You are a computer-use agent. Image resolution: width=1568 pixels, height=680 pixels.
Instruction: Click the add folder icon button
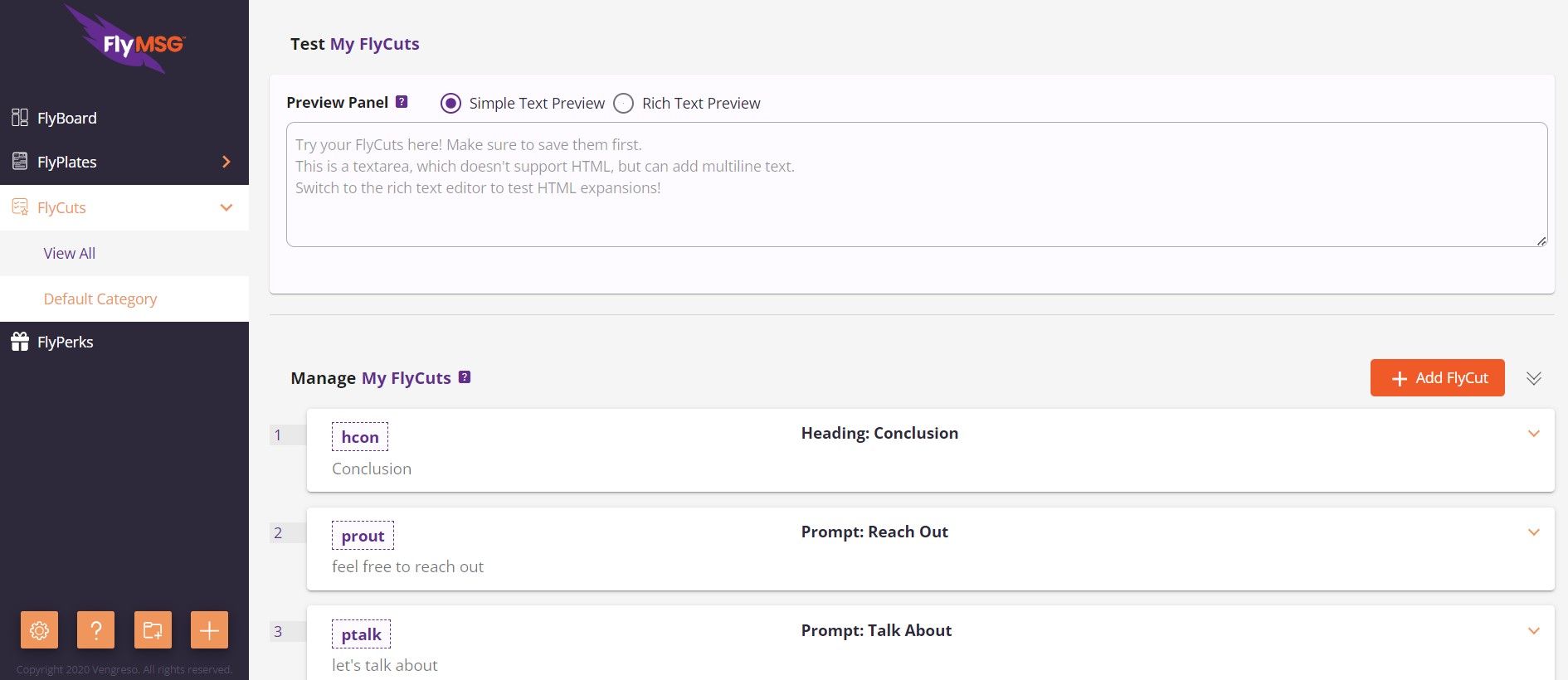[153, 630]
